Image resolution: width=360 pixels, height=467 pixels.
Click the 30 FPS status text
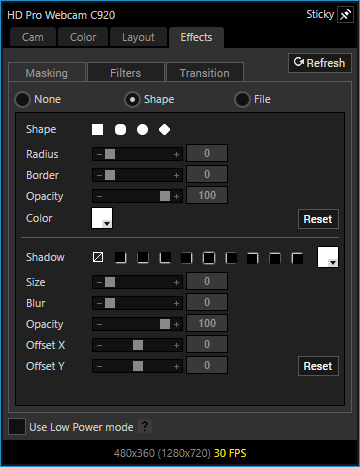[230, 453]
